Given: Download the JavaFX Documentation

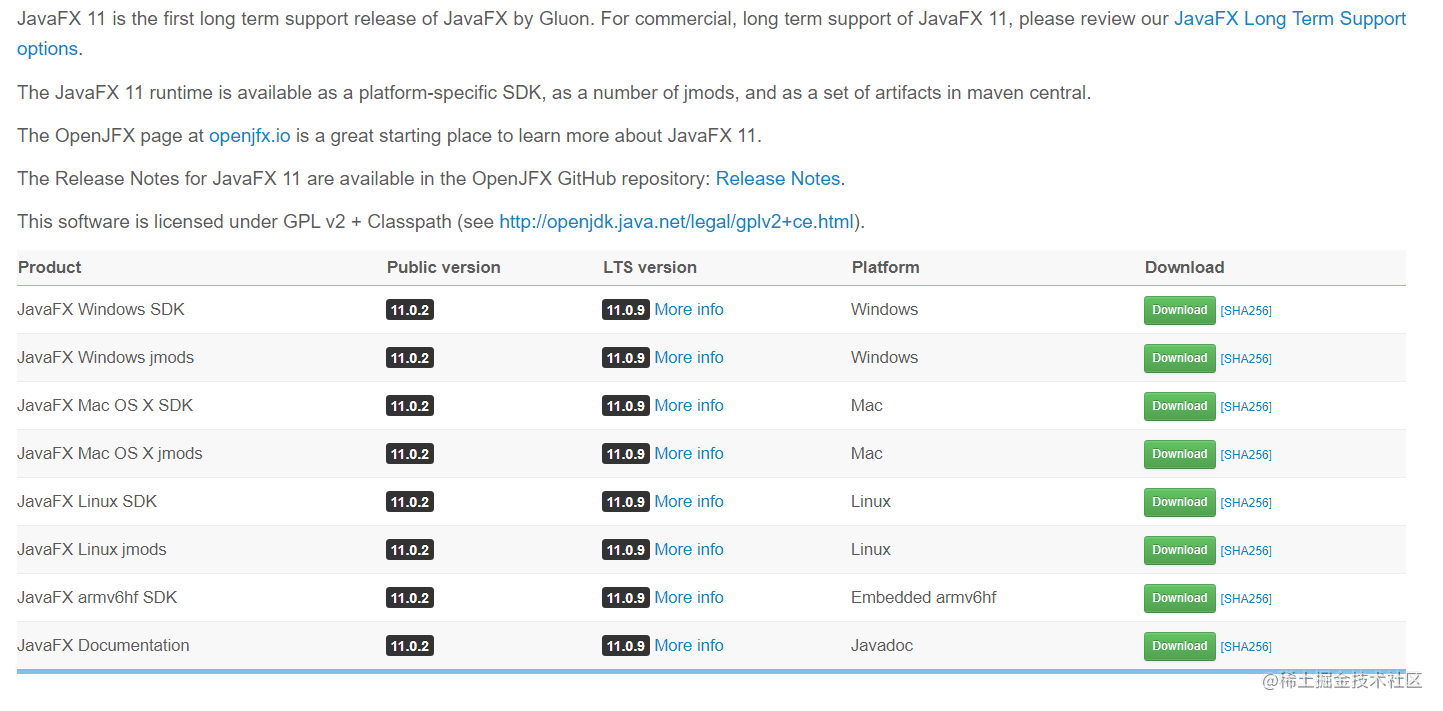Looking at the screenshot, I should [x=1179, y=646].
